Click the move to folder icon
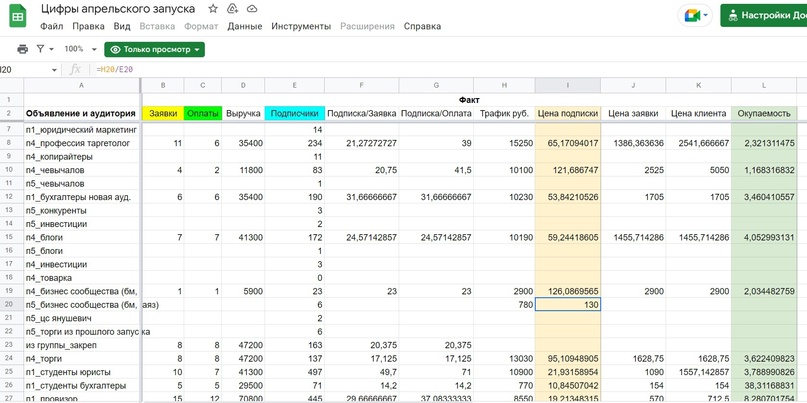 click(x=231, y=9)
